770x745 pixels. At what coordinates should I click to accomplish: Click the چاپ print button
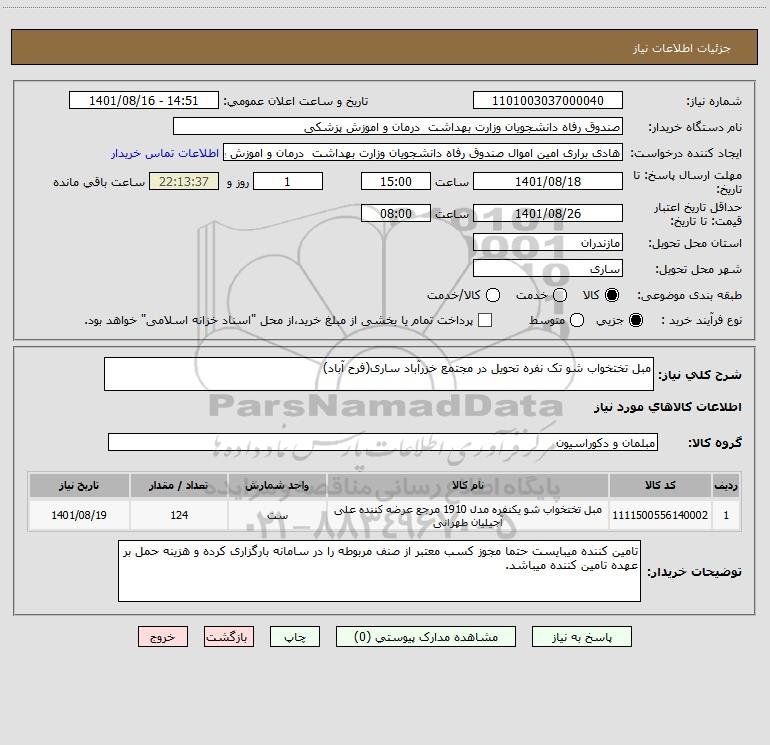coord(295,637)
